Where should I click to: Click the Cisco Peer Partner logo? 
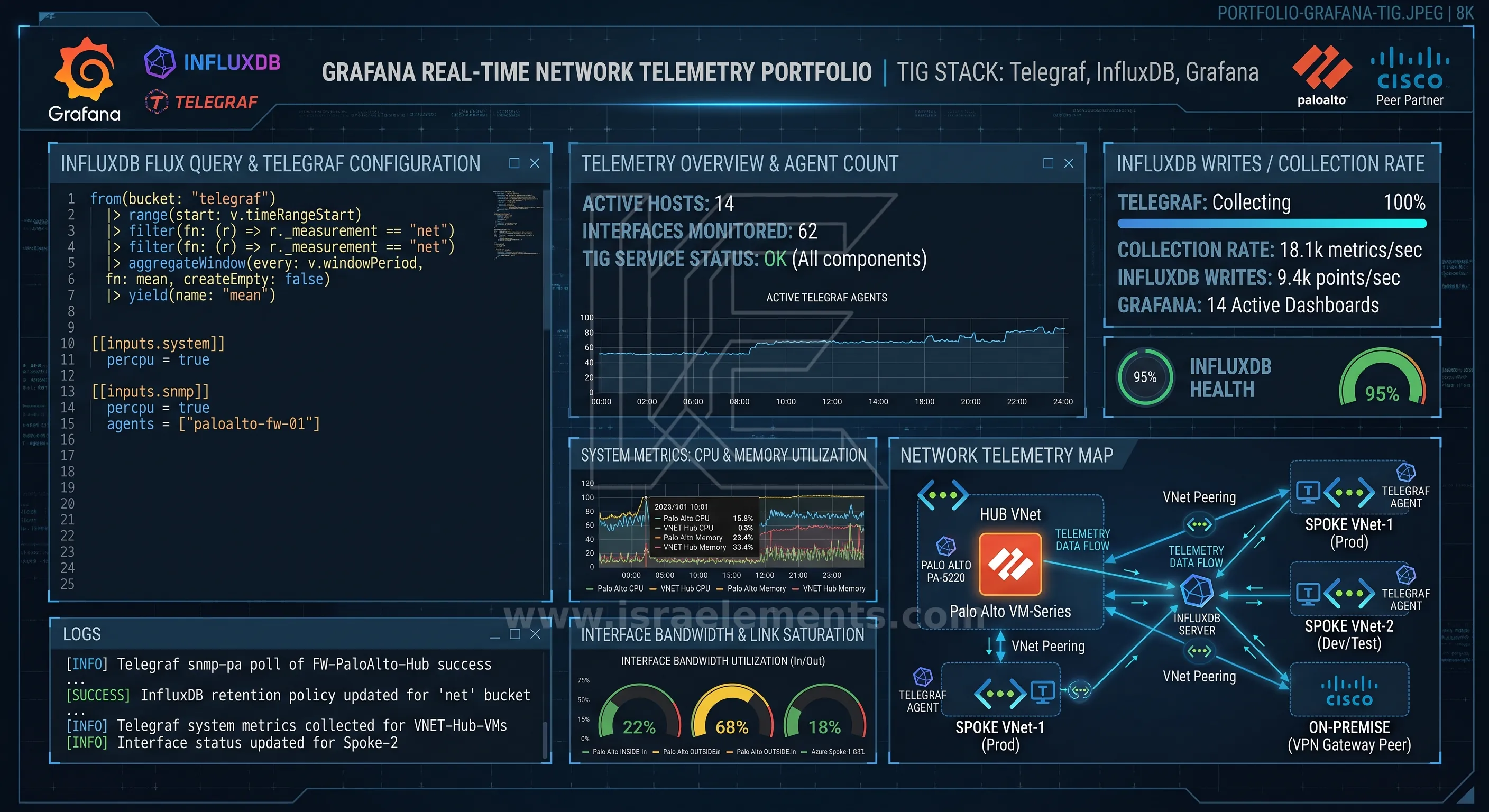pyautogui.click(x=1409, y=76)
